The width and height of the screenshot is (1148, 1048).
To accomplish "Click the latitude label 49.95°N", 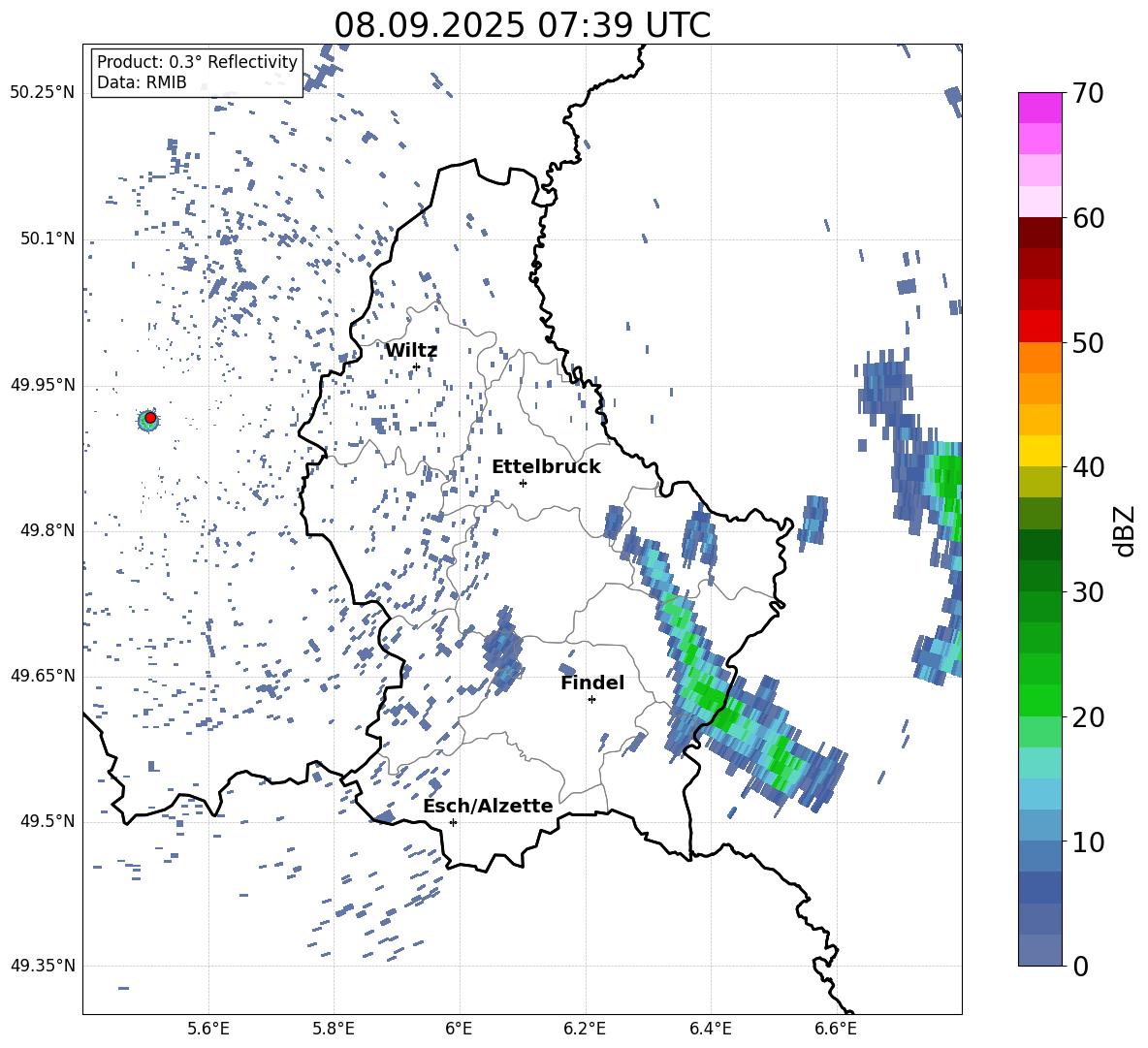I will pos(43,385).
